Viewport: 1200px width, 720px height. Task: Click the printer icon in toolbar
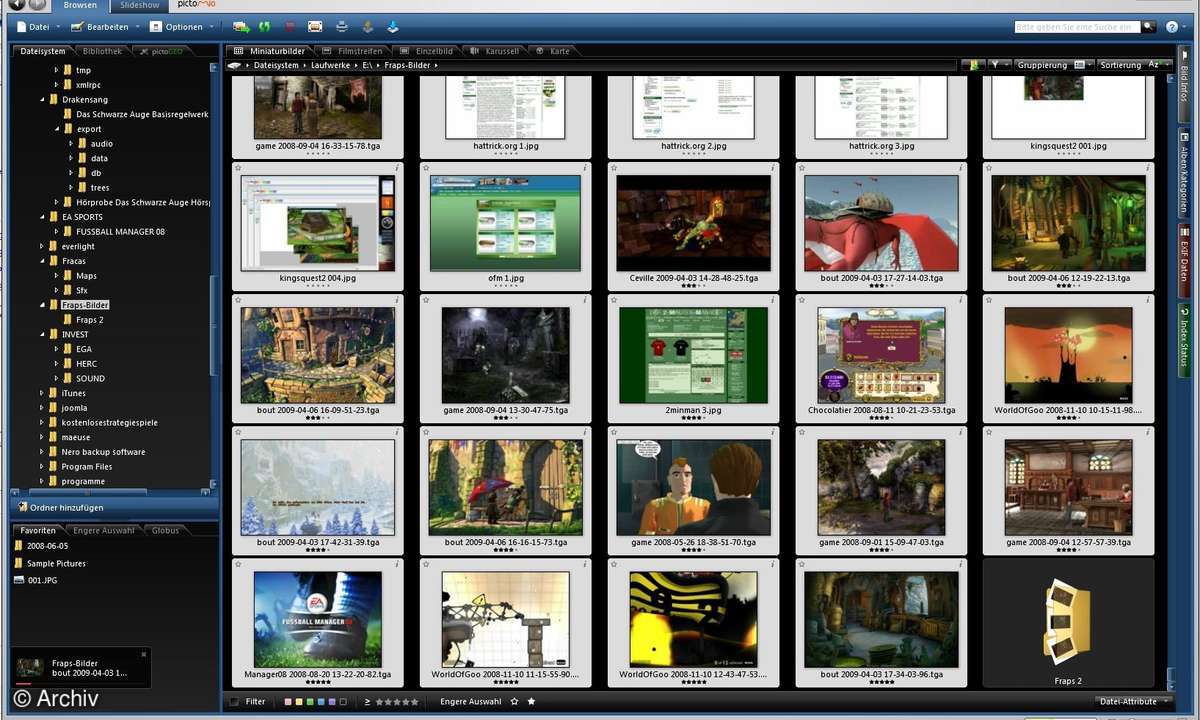click(342, 26)
